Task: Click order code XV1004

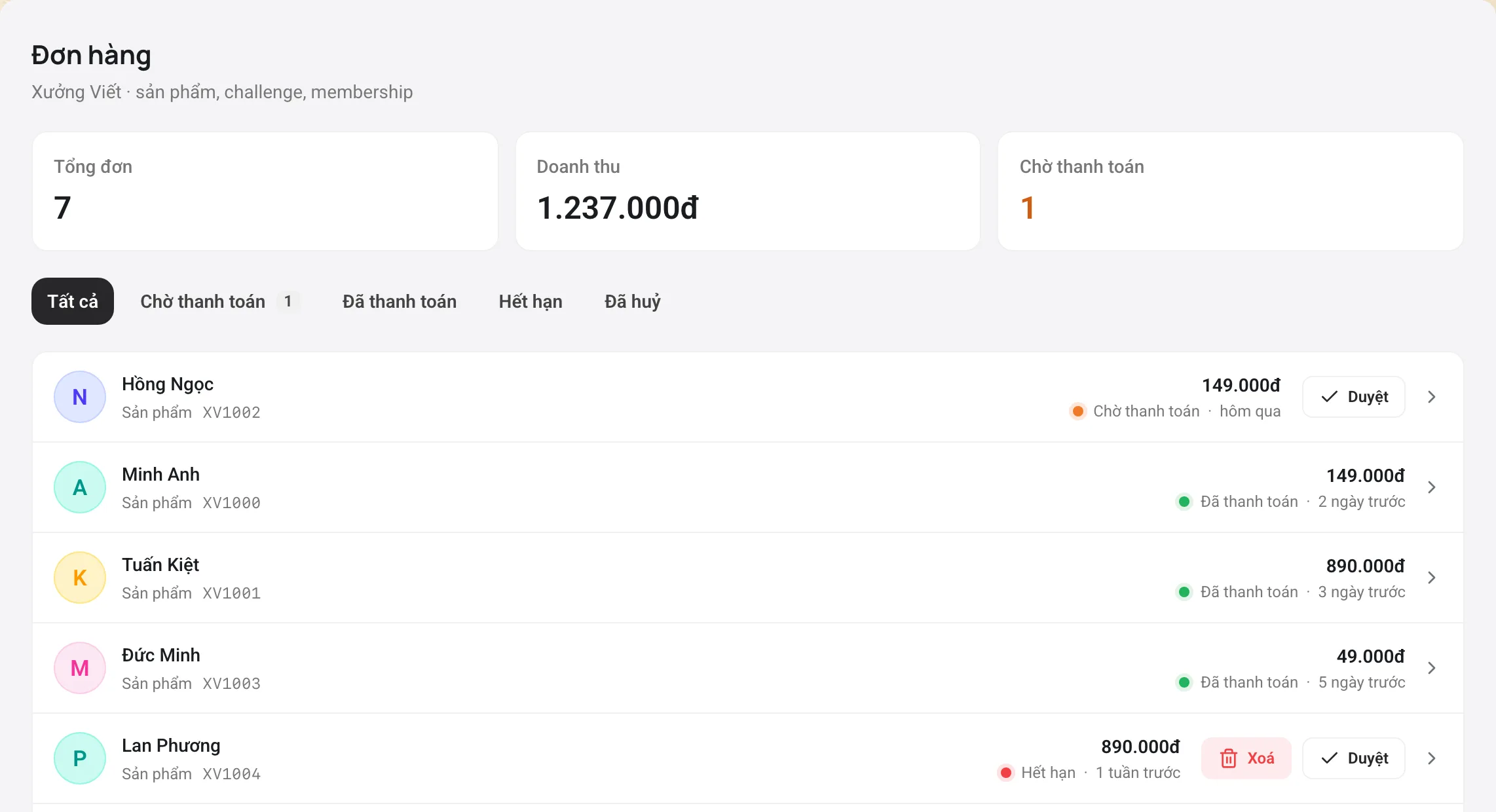Action: point(232,774)
